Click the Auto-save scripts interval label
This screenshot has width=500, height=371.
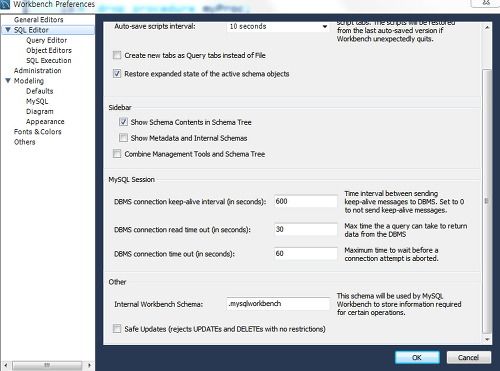155,26
